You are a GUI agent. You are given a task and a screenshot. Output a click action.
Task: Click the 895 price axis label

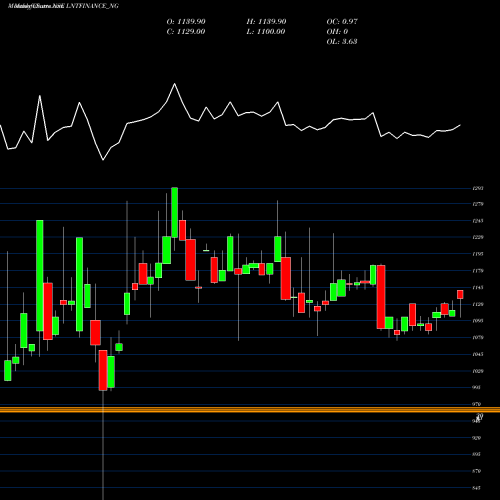477,454
